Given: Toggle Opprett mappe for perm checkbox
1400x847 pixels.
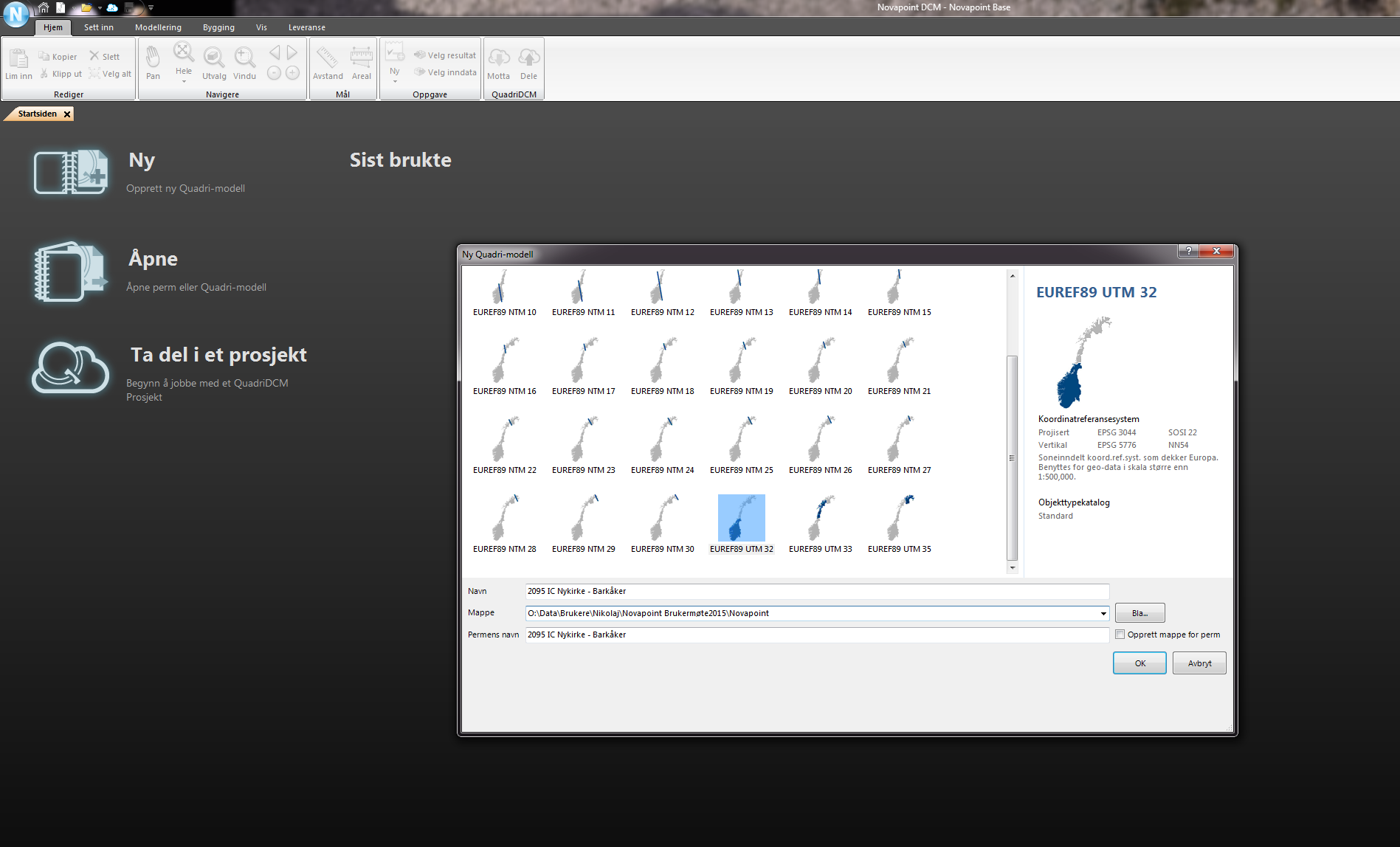Looking at the screenshot, I should 1120,635.
